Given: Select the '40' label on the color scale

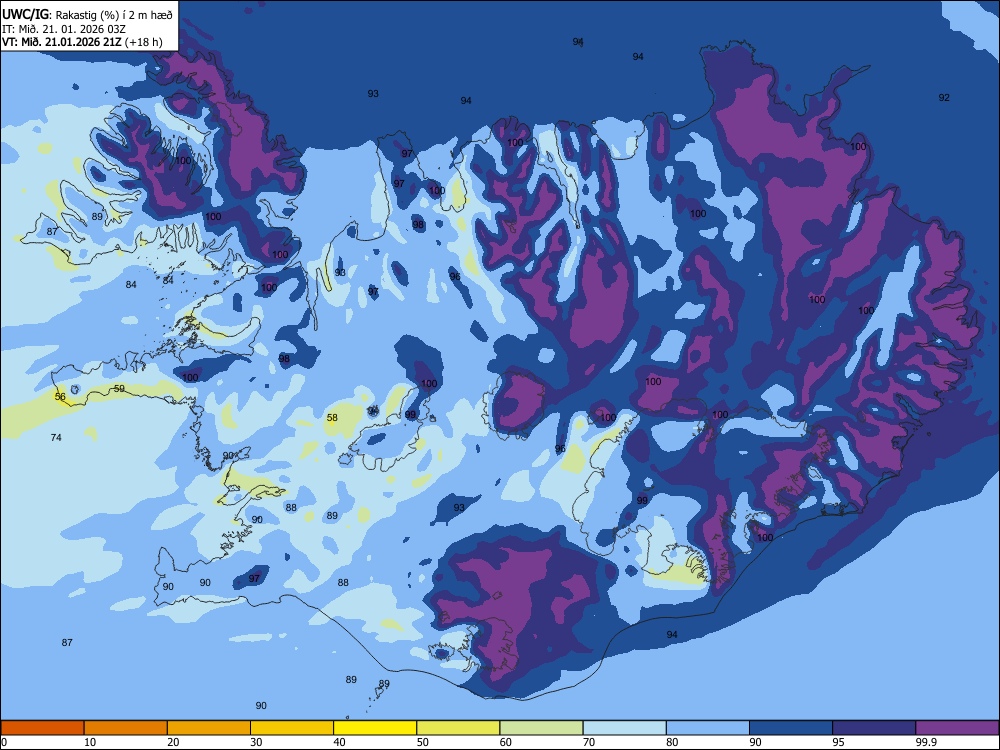Looking at the screenshot, I should 339,742.
